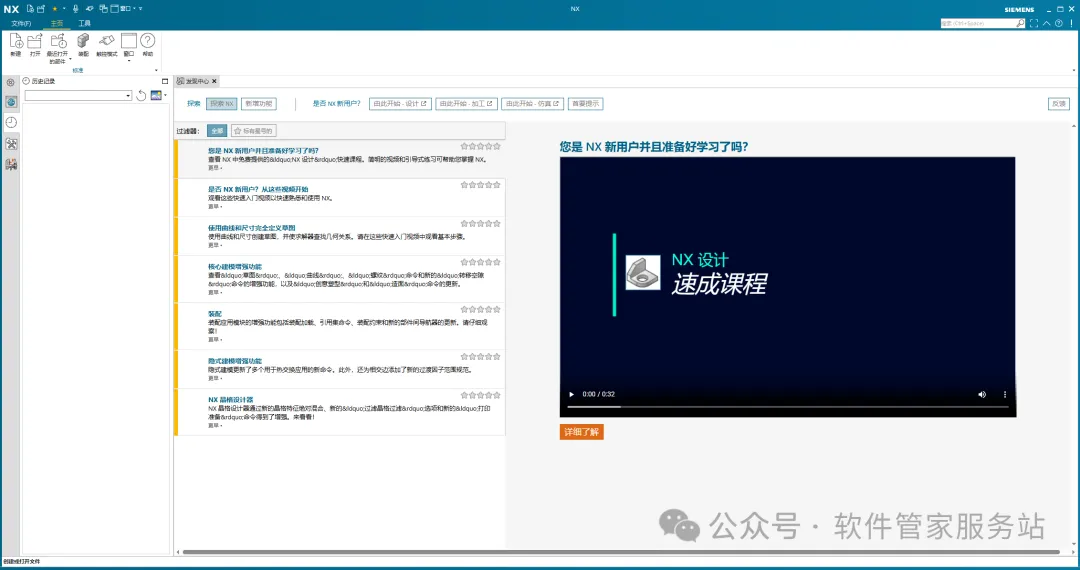This screenshot has height=570, width=1080.
Task: Click the switch window icon in title bar
Action: tap(103, 9)
